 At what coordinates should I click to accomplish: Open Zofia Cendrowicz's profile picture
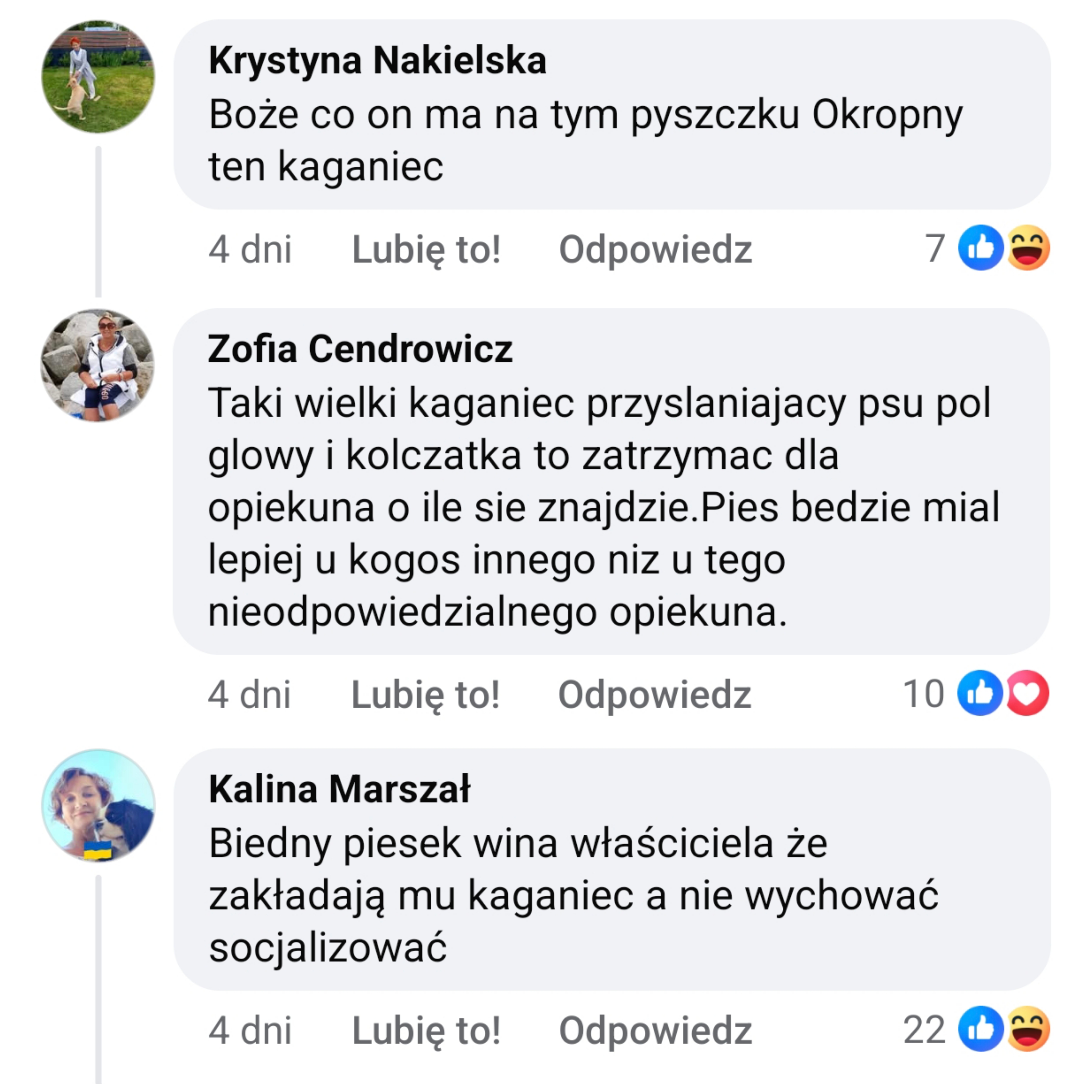(98, 365)
